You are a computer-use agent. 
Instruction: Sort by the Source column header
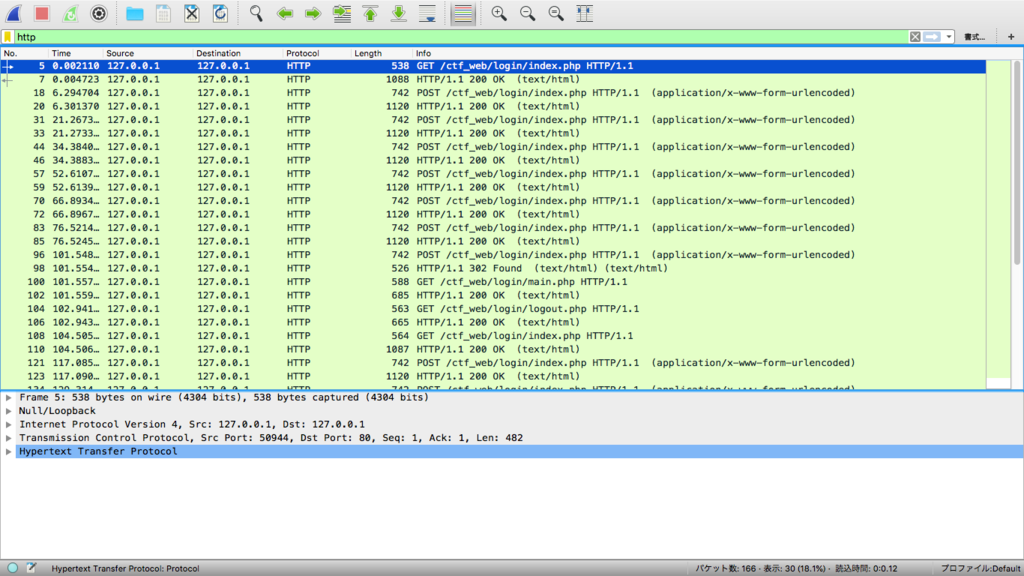click(148, 54)
